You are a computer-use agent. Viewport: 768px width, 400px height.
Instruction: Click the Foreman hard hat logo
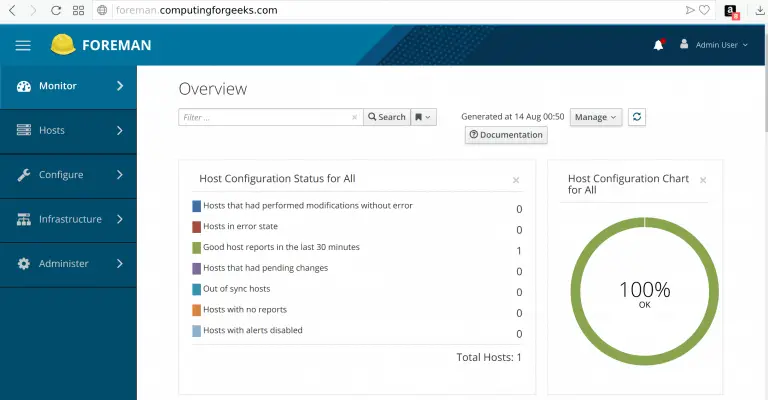tap(63, 45)
